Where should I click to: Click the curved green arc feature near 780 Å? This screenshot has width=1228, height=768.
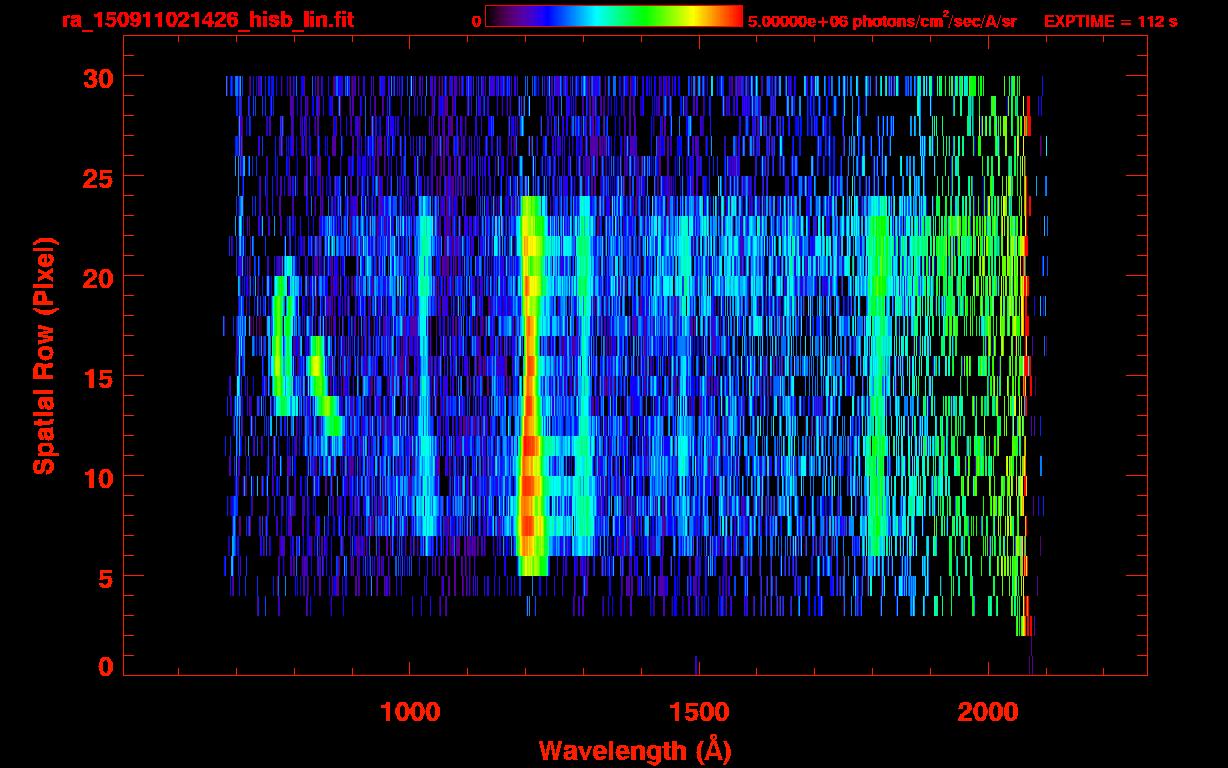click(x=281, y=345)
